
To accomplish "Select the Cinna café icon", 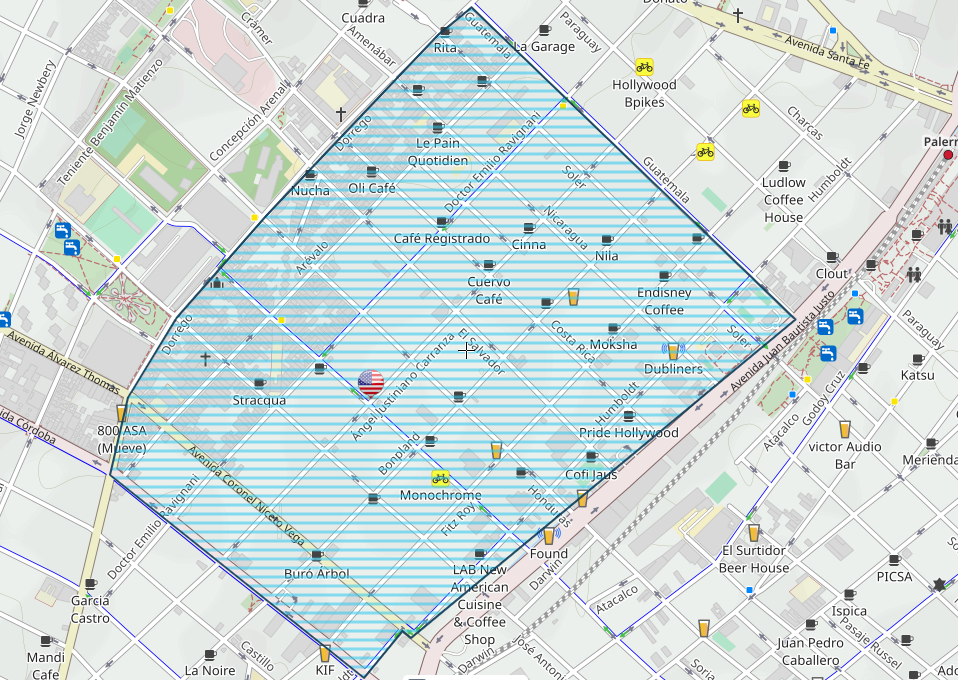I will click(529, 228).
